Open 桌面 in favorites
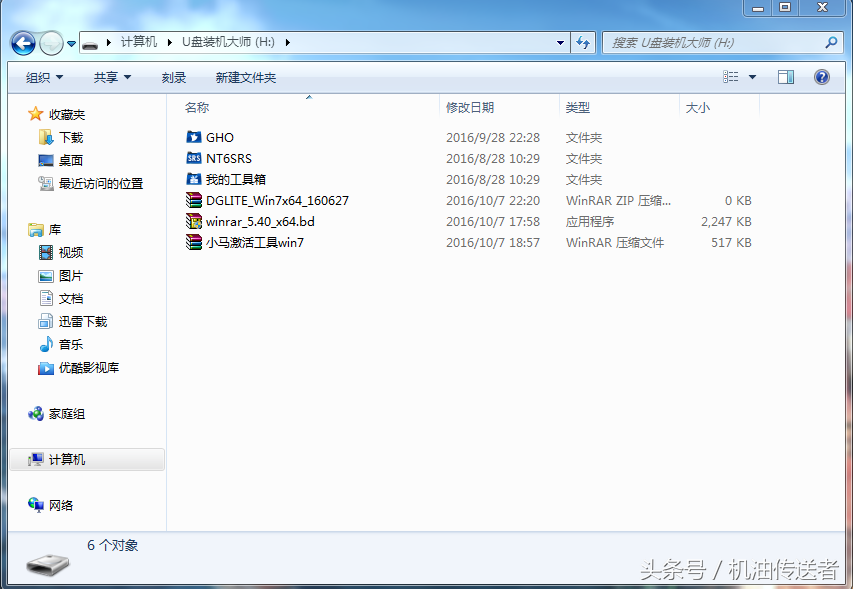This screenshot has width=853, height=589. click(71, 160)
